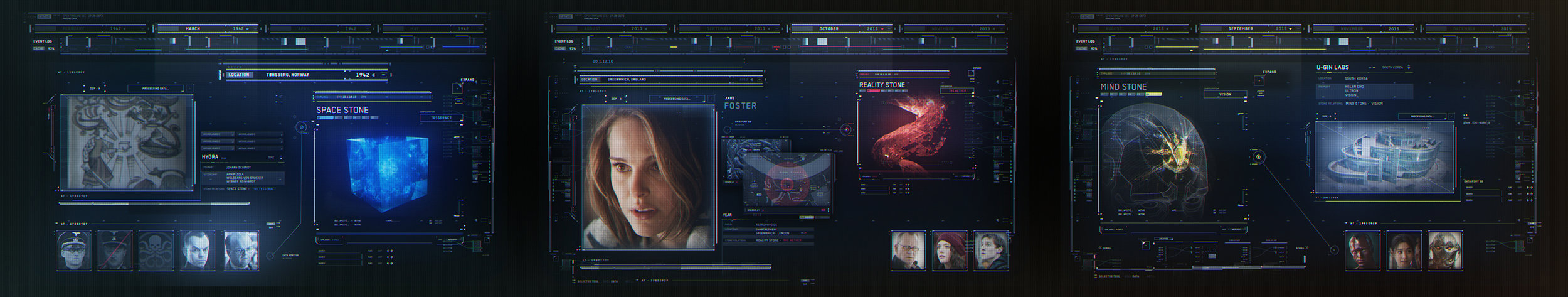Click the VISION configuration button
The width and height of the screenshot is (1568, 297).
pos(1225,95)
